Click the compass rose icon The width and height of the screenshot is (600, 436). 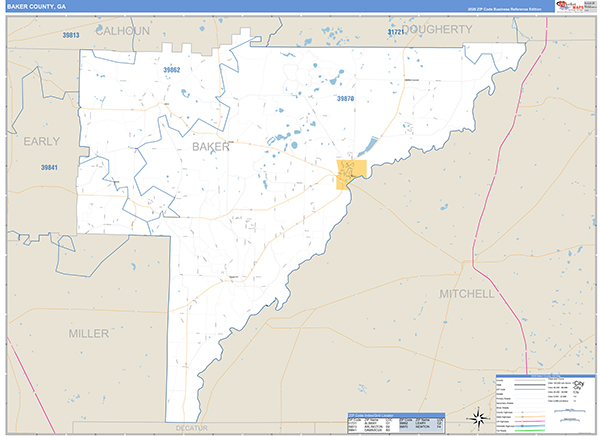tap(478, 418)
